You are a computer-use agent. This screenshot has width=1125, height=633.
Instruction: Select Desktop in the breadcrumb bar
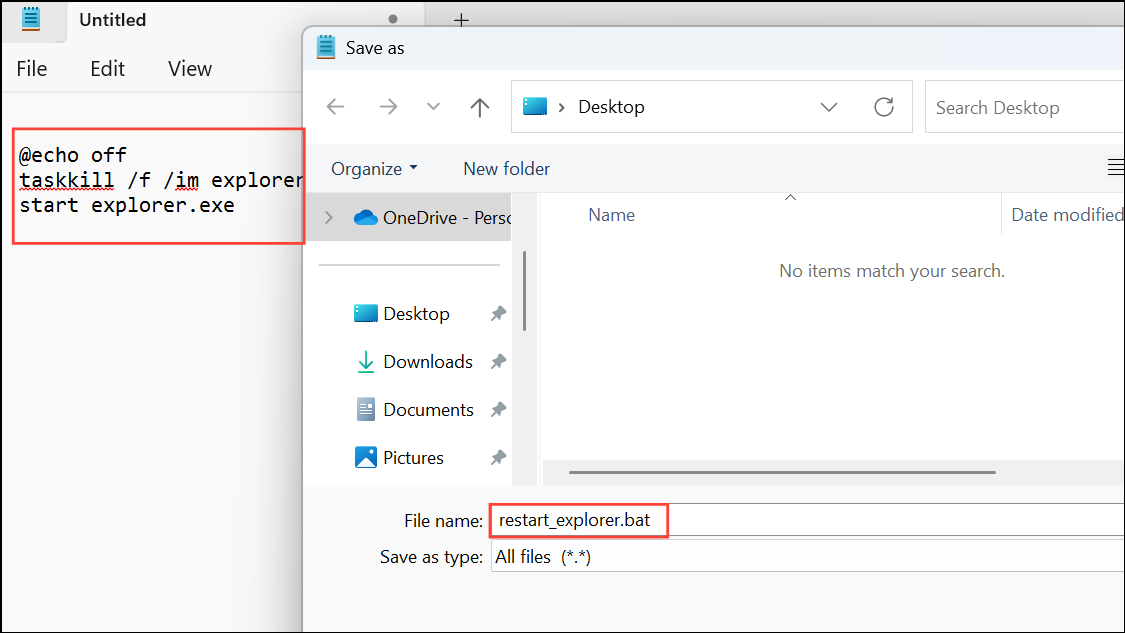tap(611, 106)
